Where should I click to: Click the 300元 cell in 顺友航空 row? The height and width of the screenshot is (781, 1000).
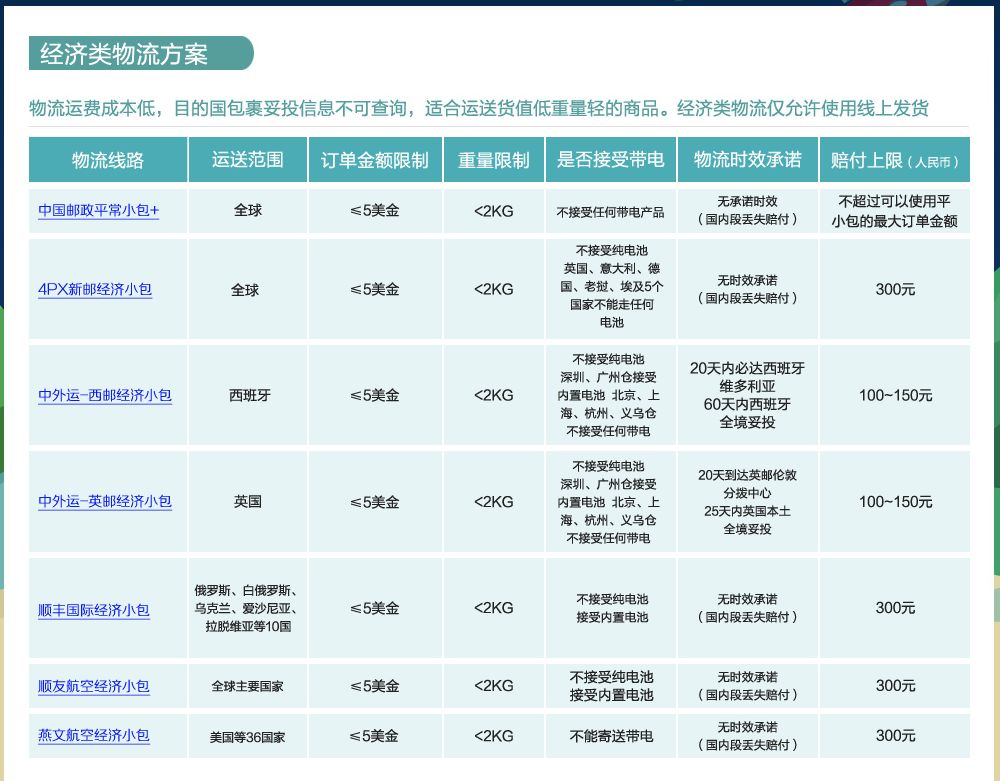point(895,686)
